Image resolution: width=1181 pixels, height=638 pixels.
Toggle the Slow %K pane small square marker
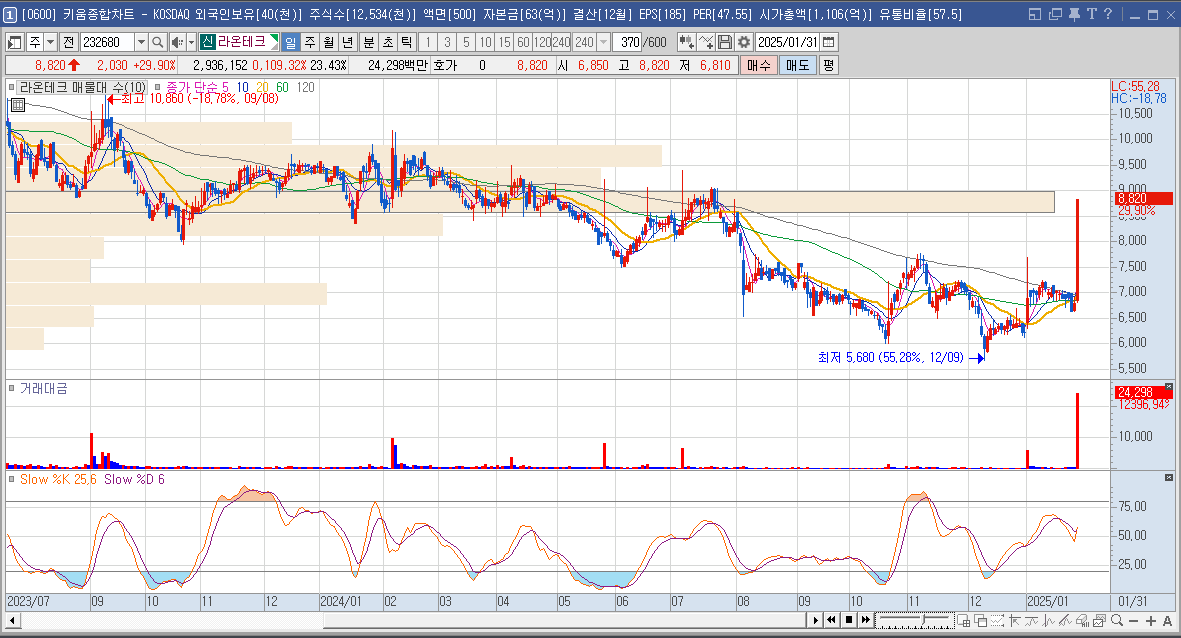pyautogui.click(x=11, y=479)
